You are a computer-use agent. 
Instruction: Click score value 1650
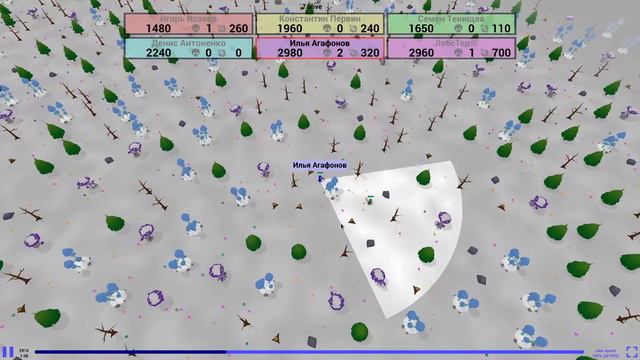421,28
